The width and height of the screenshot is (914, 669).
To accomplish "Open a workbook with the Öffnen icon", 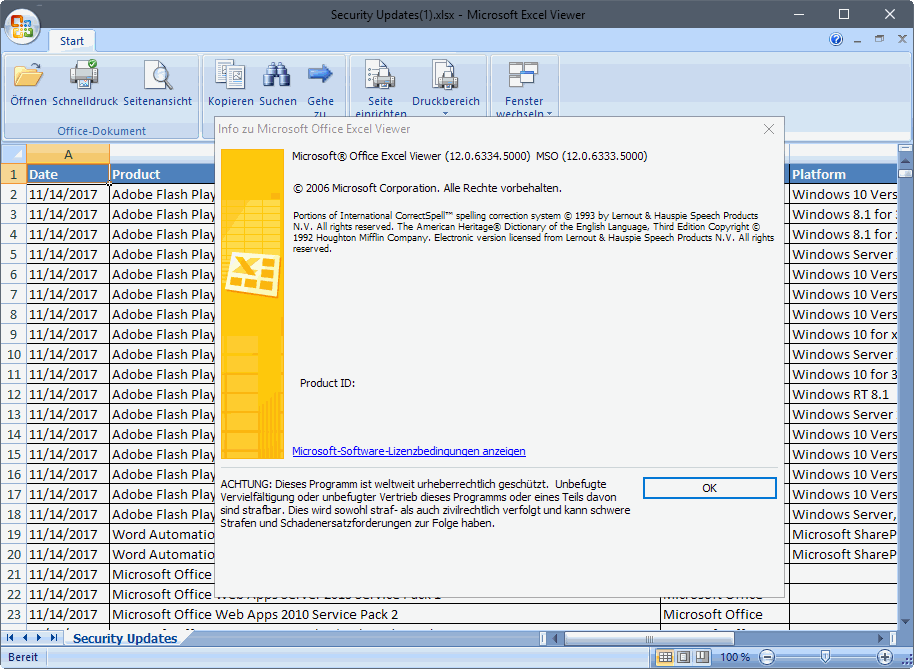I will pos(28,74).
